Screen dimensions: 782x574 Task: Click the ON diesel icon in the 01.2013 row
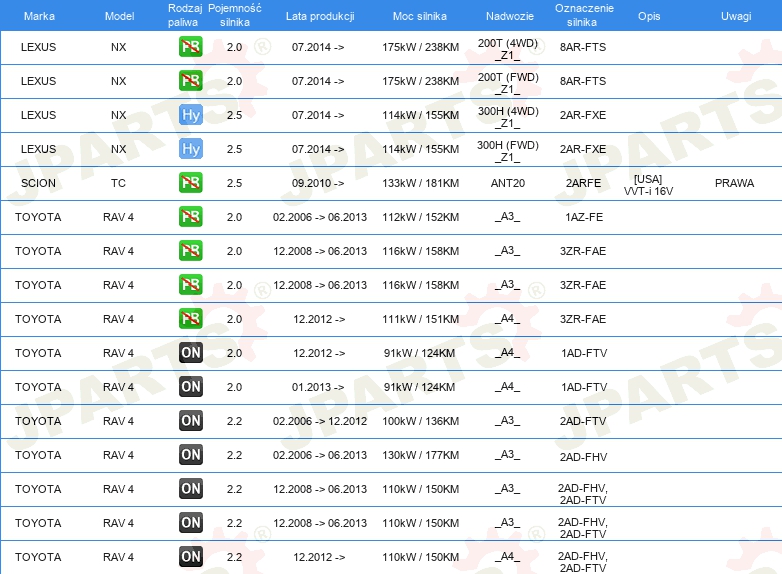tap(191, 386)
